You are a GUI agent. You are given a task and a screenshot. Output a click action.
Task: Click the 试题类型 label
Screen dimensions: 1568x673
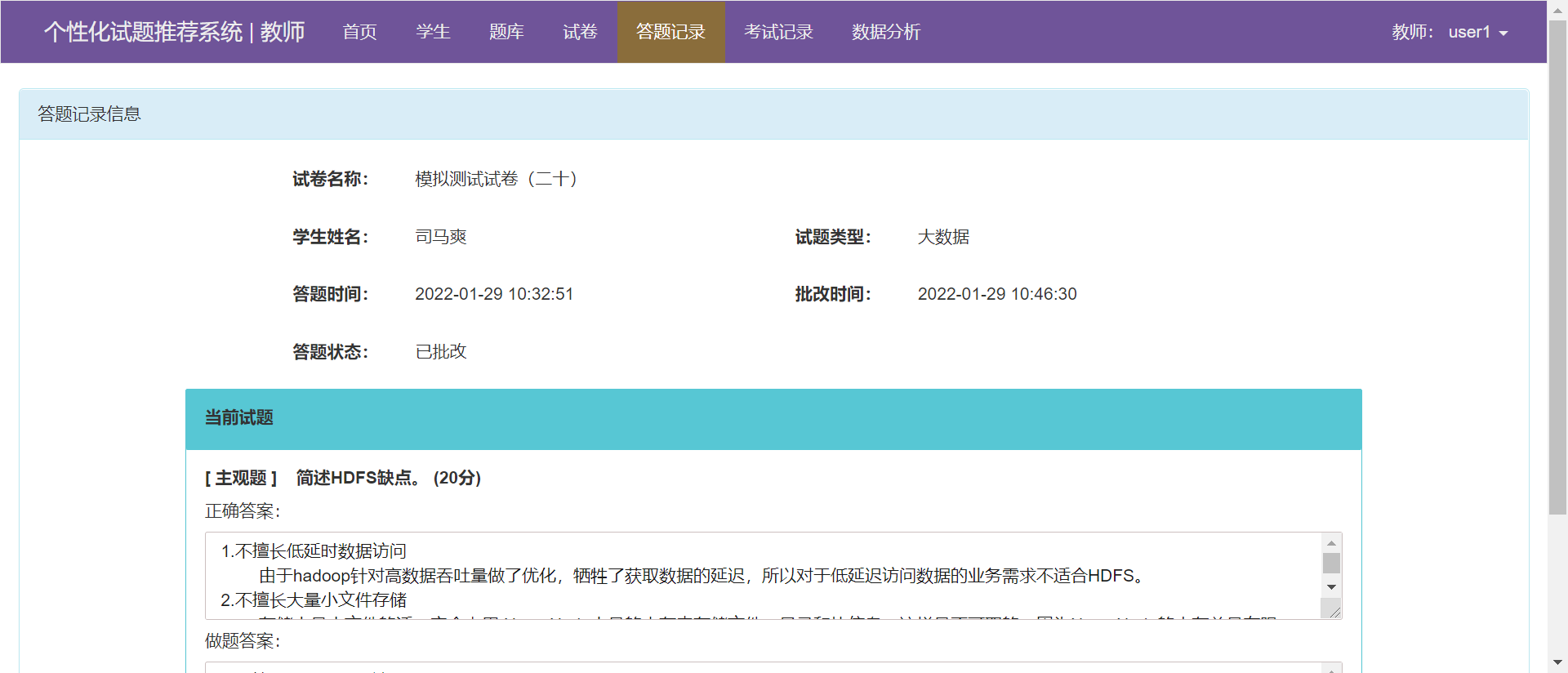[x=833, y=237]
